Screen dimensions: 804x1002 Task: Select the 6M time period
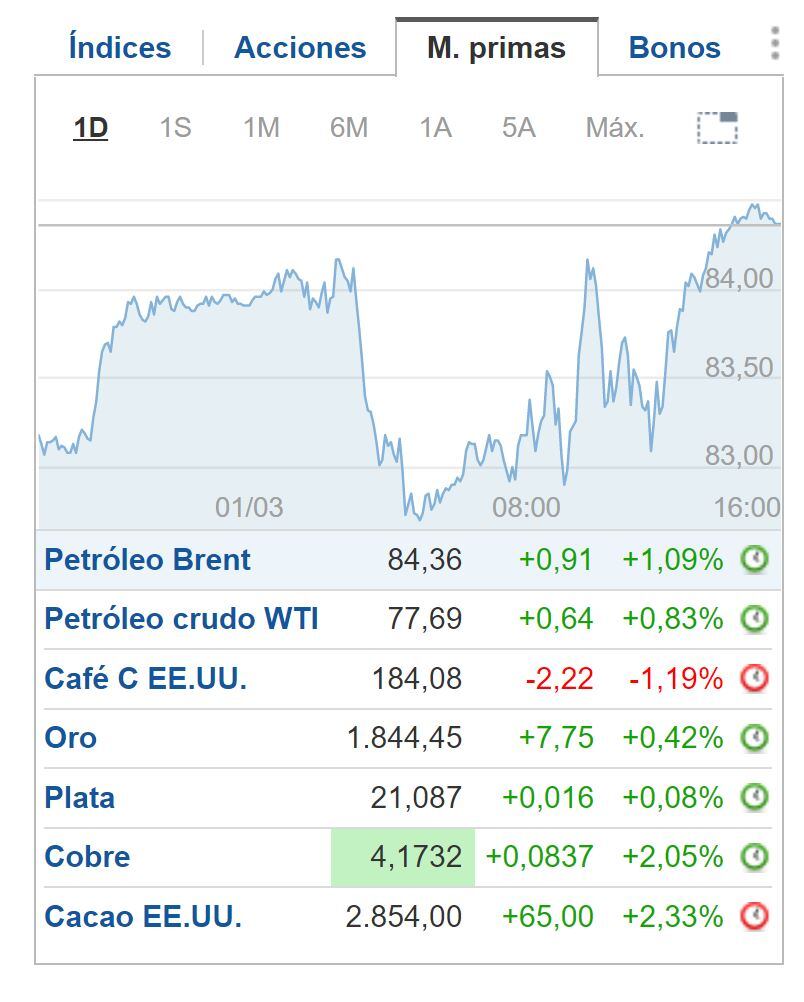pos(349,128)
